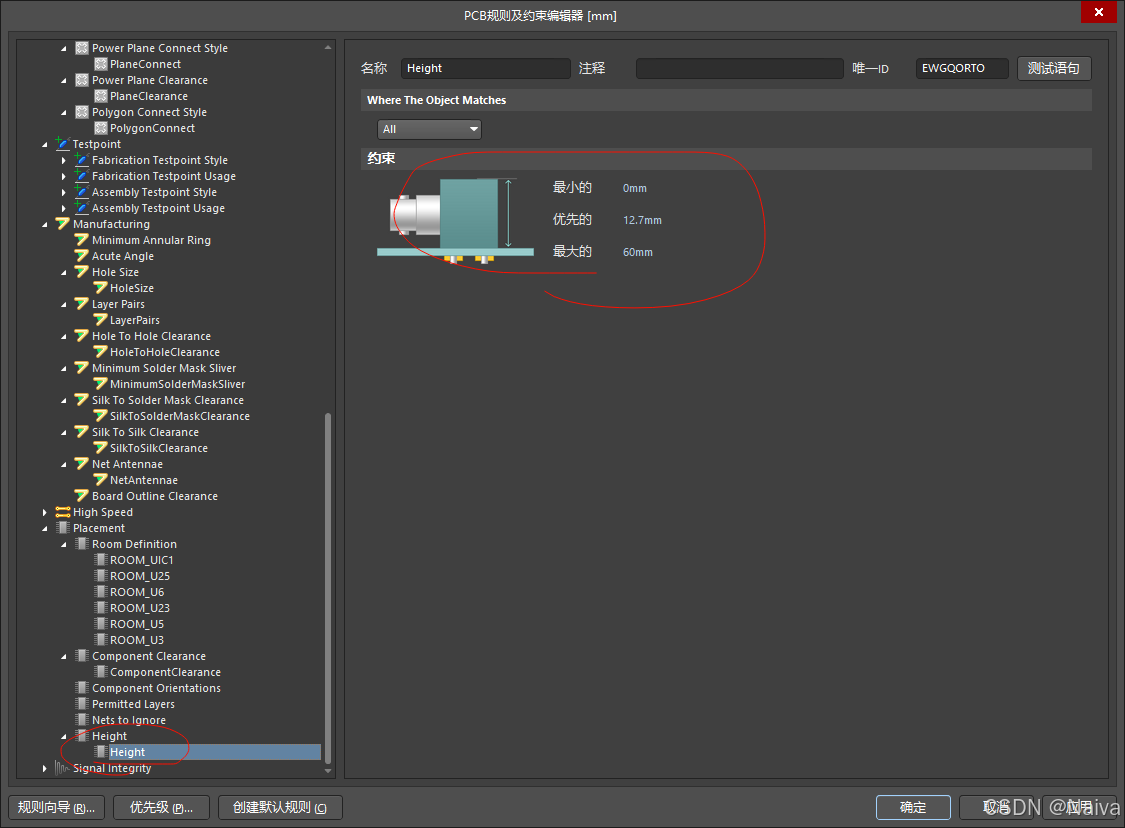The height and width of the screenshot is (828, 1125).
Task: Select the Height rule in tree
Action: 128,752
